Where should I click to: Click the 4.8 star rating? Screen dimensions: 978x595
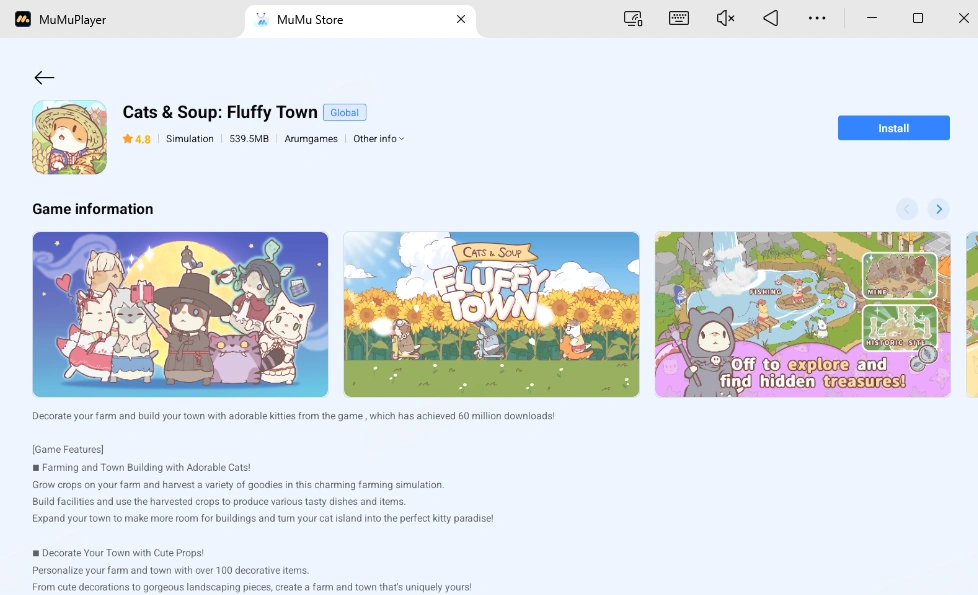[137, 139]
